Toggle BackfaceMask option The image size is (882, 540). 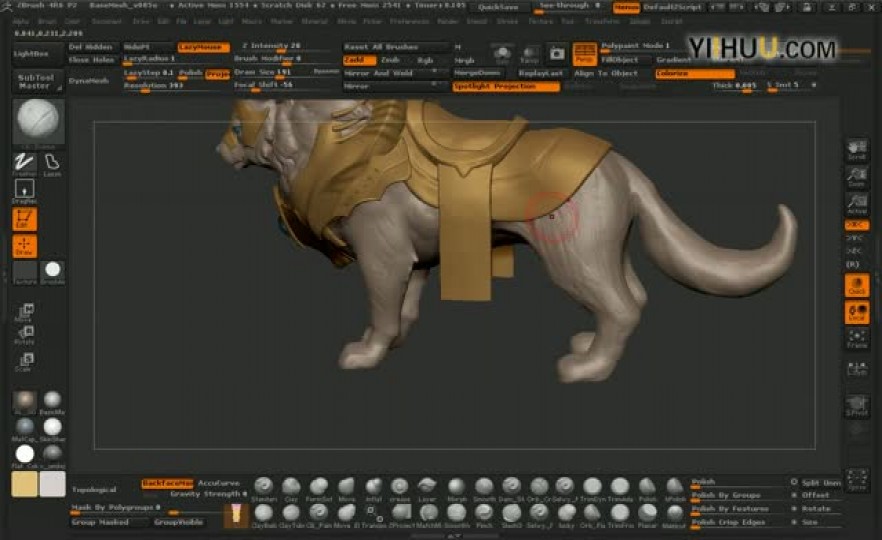point(167,484)
